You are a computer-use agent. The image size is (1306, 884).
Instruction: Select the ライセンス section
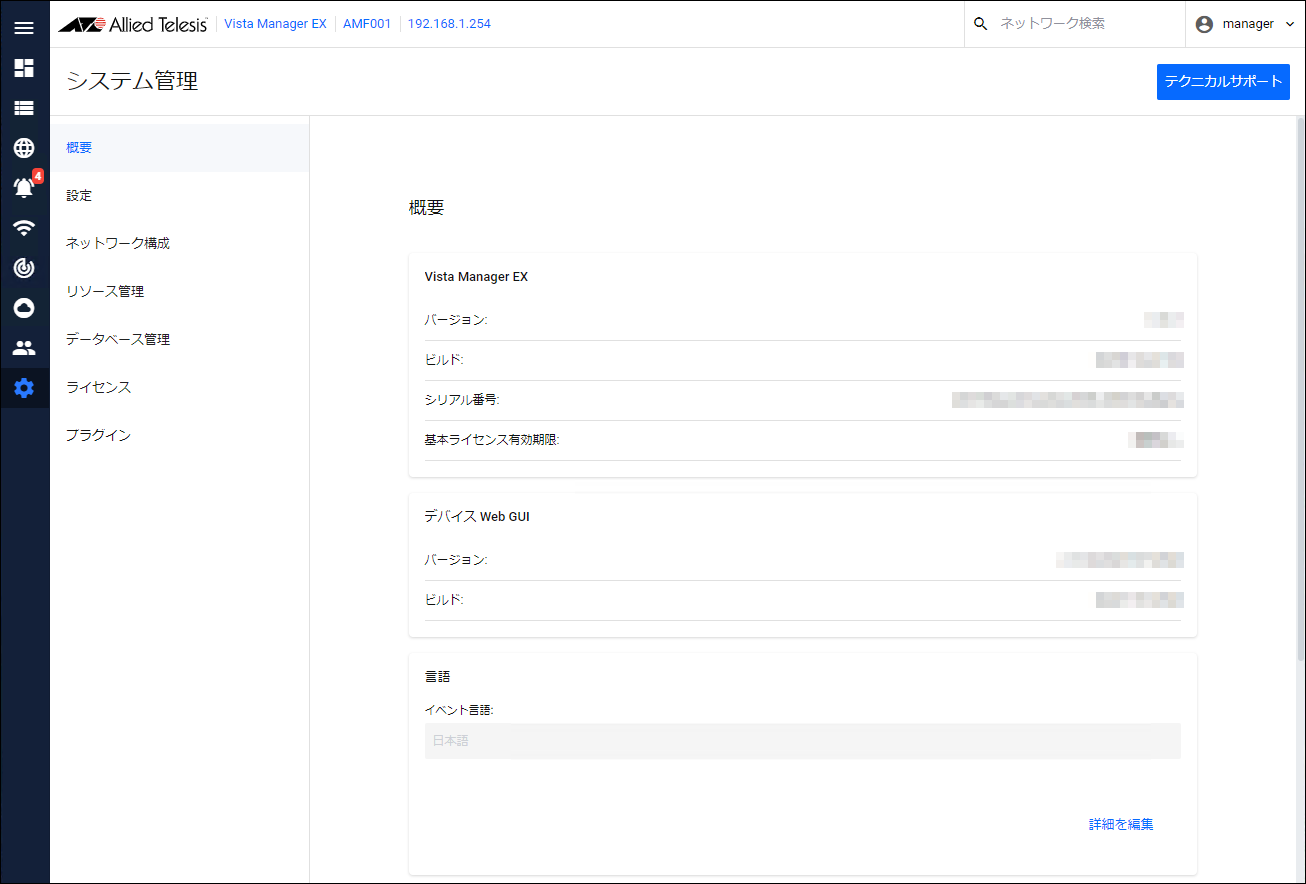(x=97, y=387)
